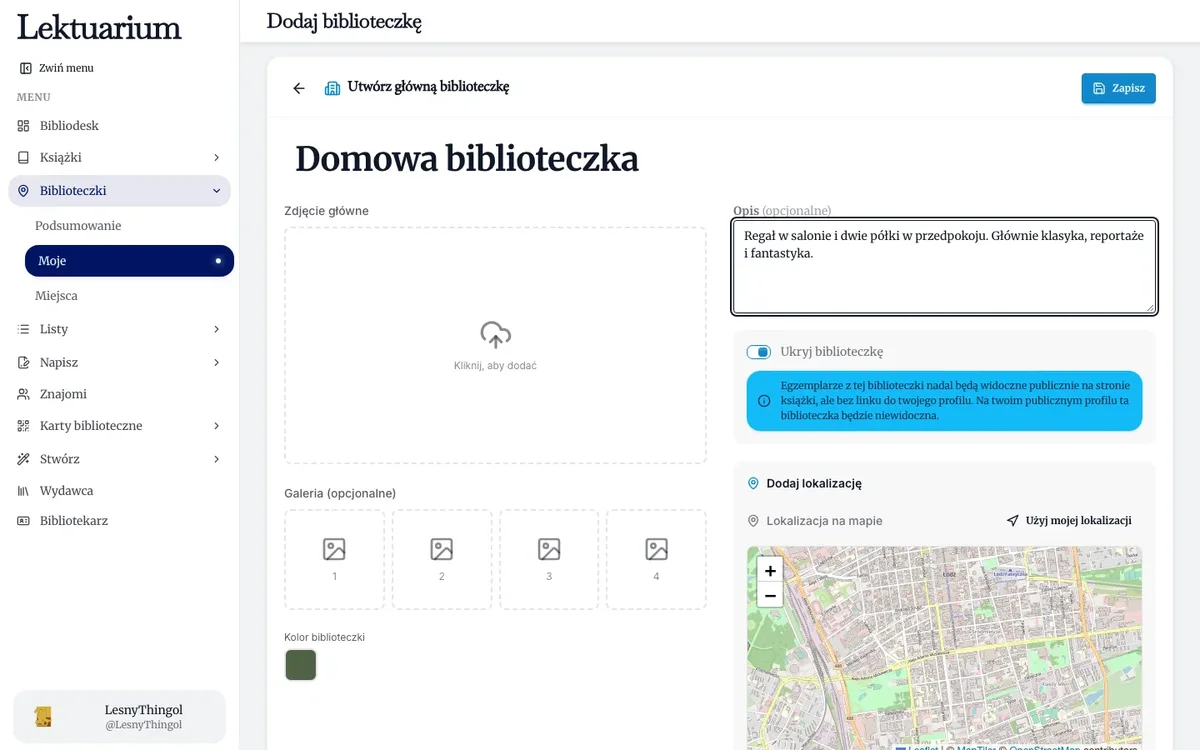Click the cloud upload icon for main photo

[495, 334]
